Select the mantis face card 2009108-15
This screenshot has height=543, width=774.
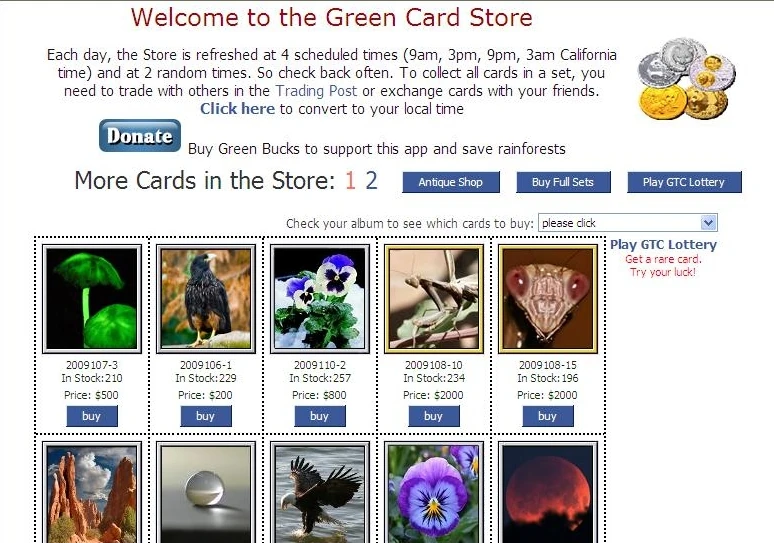coord(548,299)
